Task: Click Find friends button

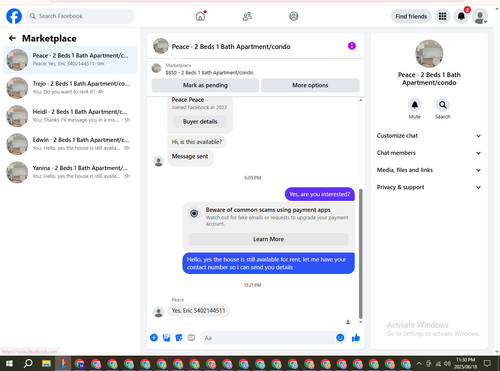Action: 411,16
